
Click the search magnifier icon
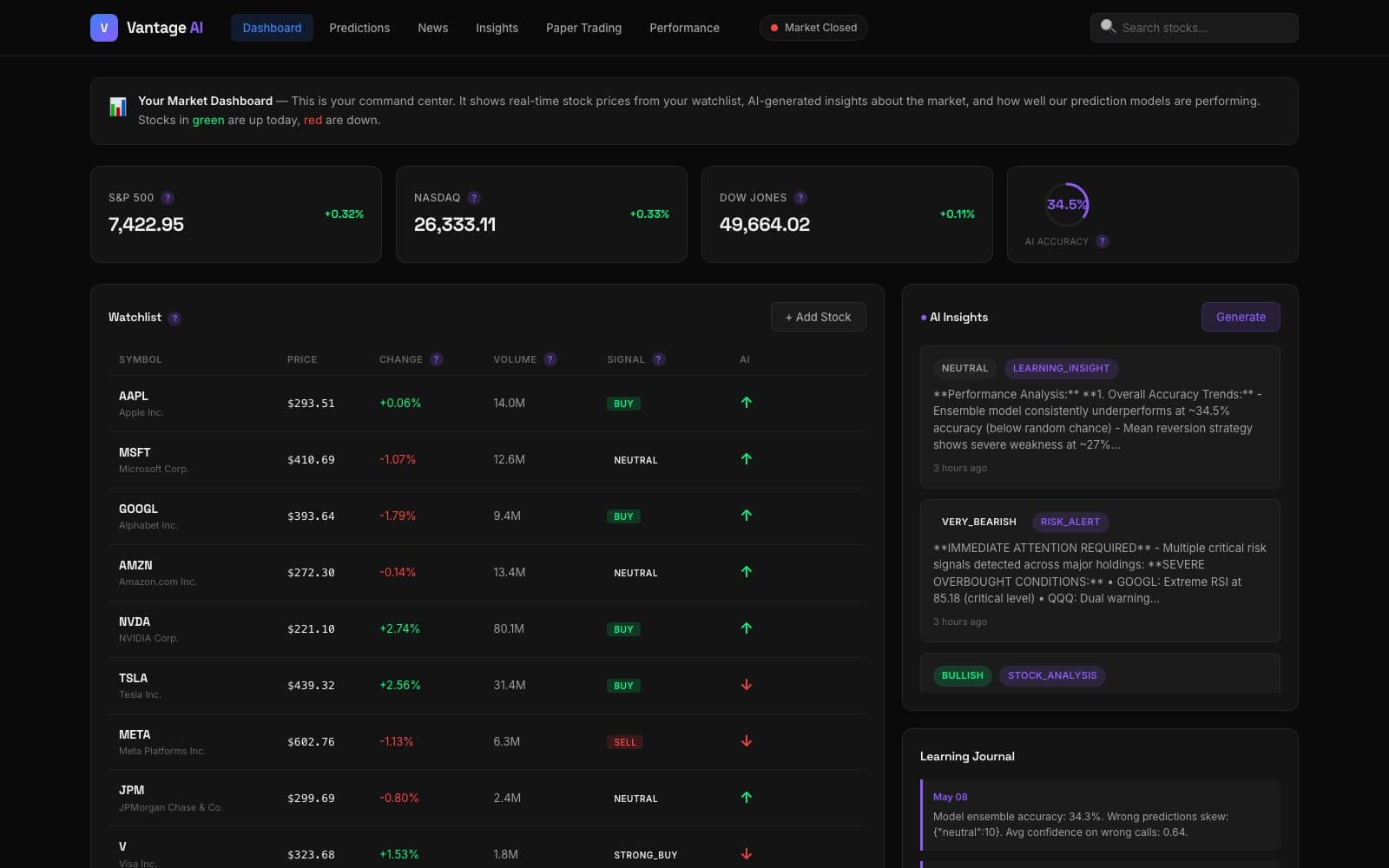pyautogui.click(x=1108, y=27)
